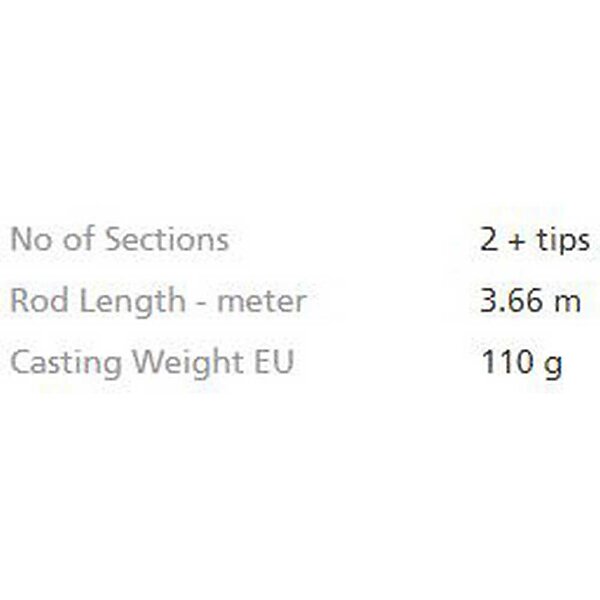Click the "m" unit after 3.66
The image size is (600, 600).
tap(567, 301)
